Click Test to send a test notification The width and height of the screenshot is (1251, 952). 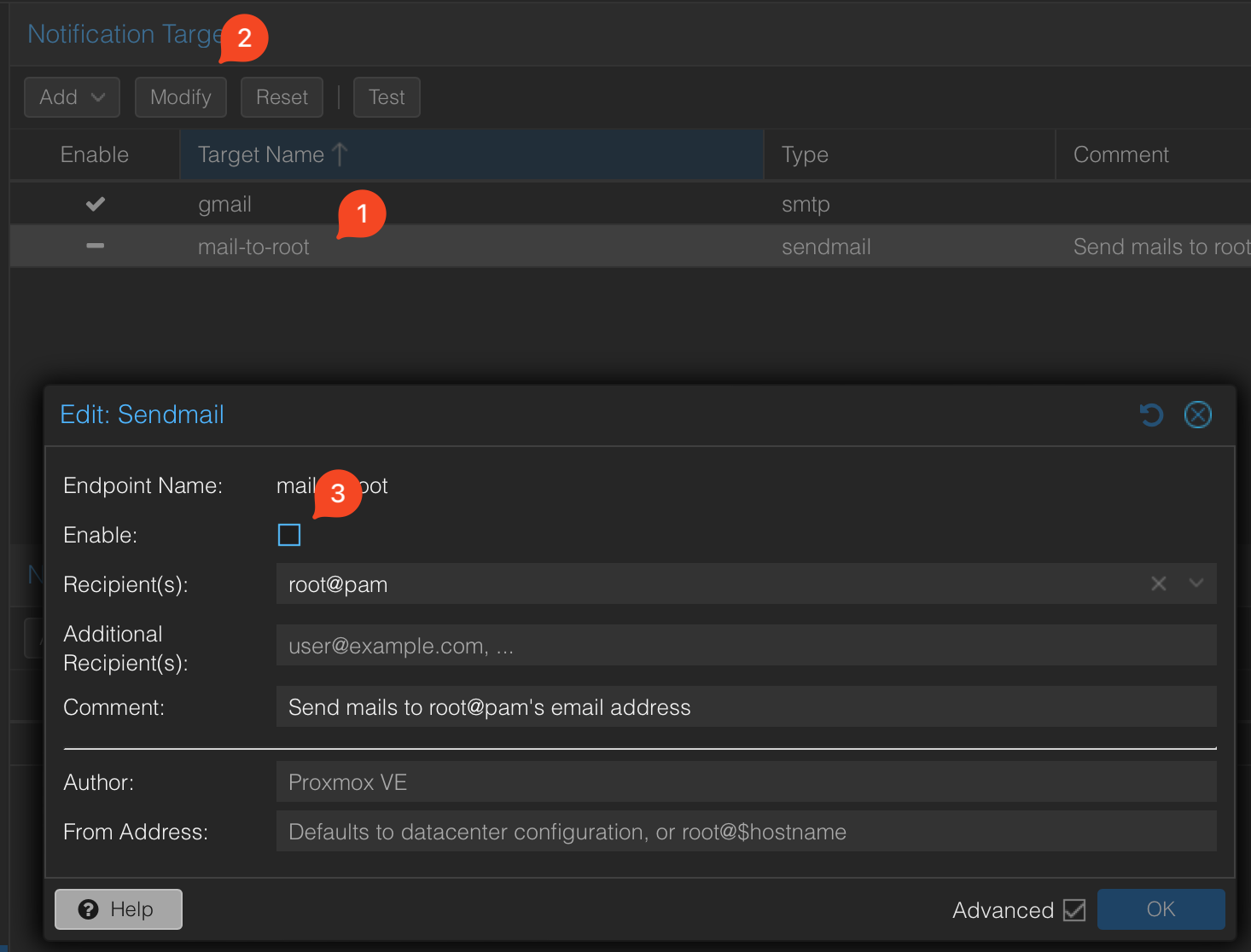(x=386, y=96)
